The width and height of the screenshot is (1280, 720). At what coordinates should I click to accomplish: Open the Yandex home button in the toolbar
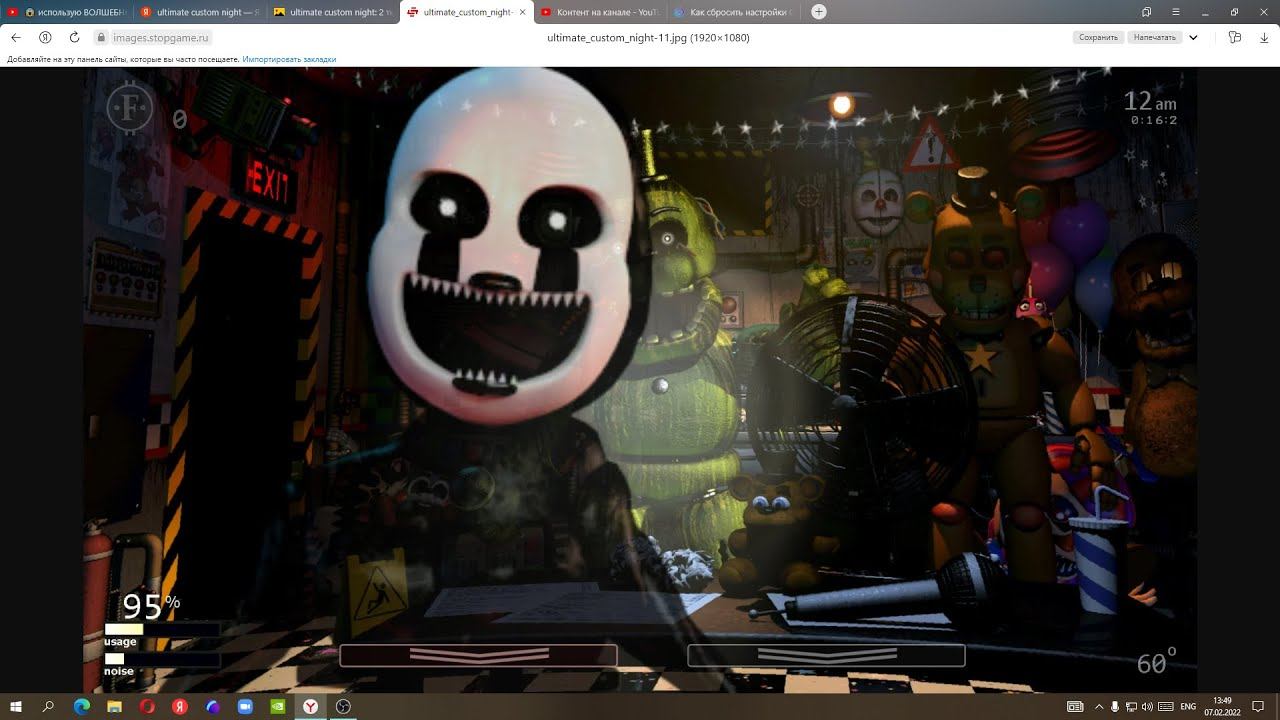[45, 37]
